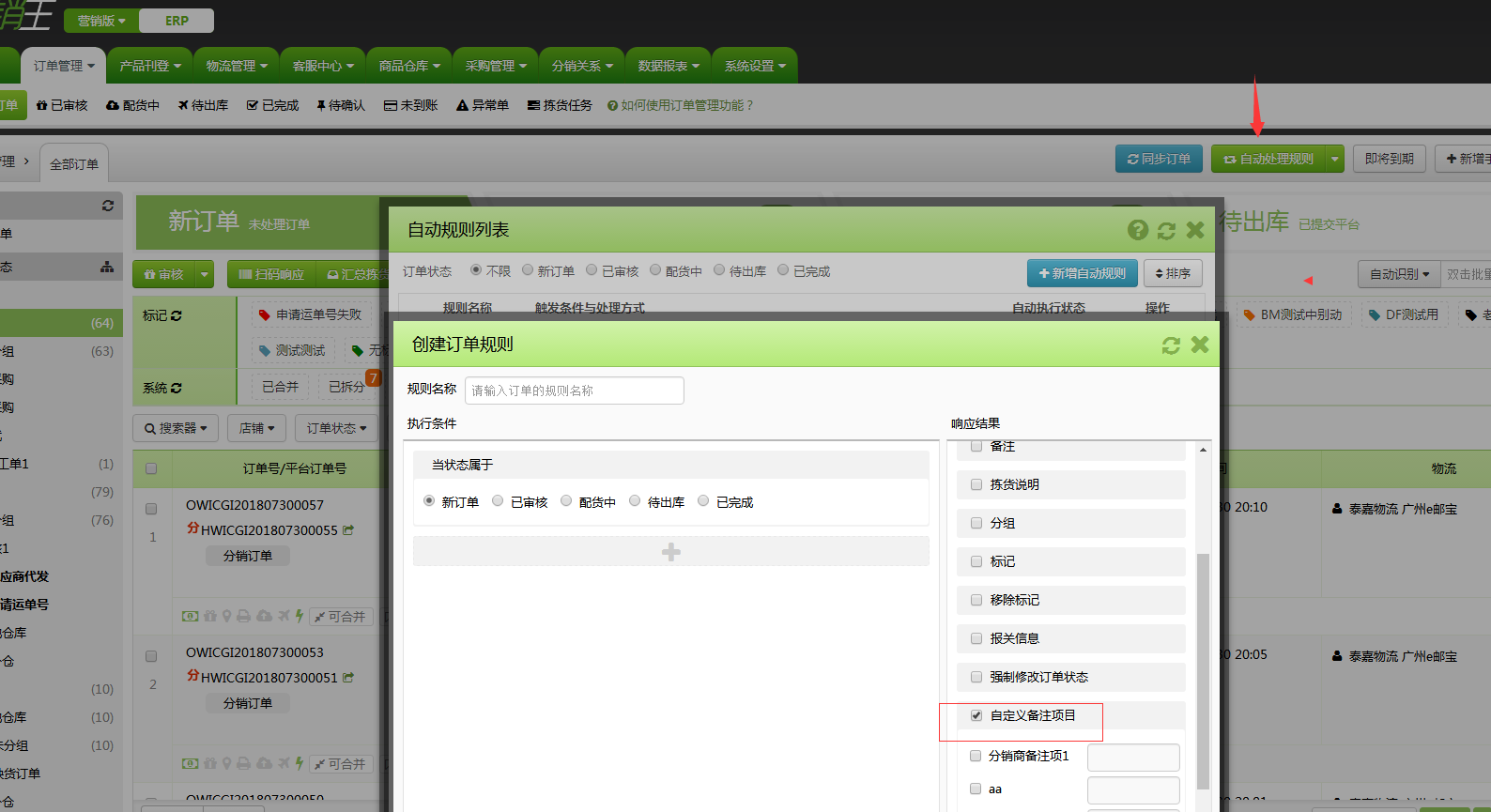Close the 创建订单规则 dialog
The width and height of the screenshot is (1491, 812).
1200,345
